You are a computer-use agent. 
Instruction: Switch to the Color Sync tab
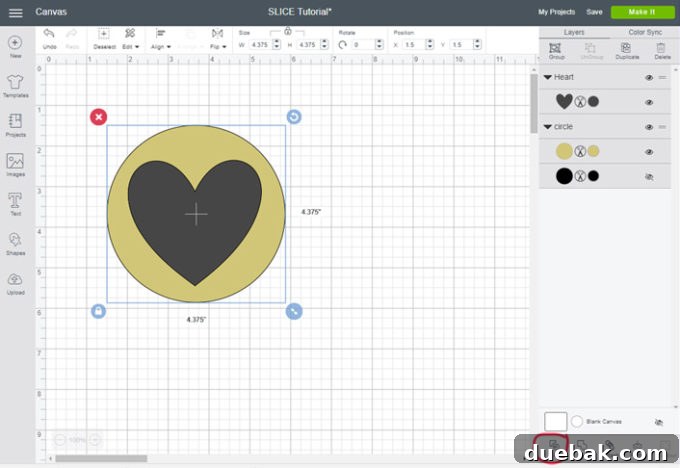tap(645, 33)
